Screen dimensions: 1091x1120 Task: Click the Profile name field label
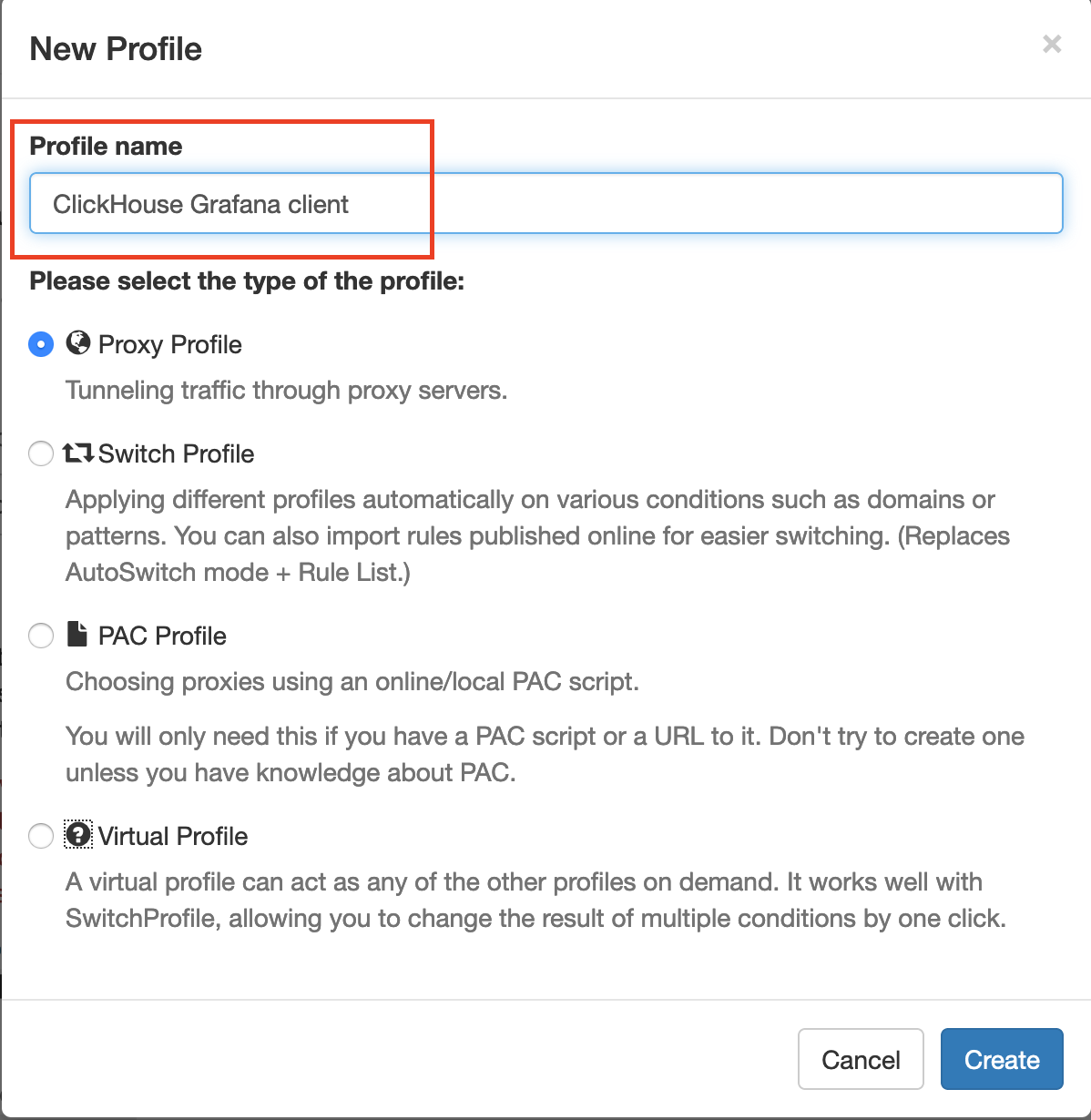(106, 146)
